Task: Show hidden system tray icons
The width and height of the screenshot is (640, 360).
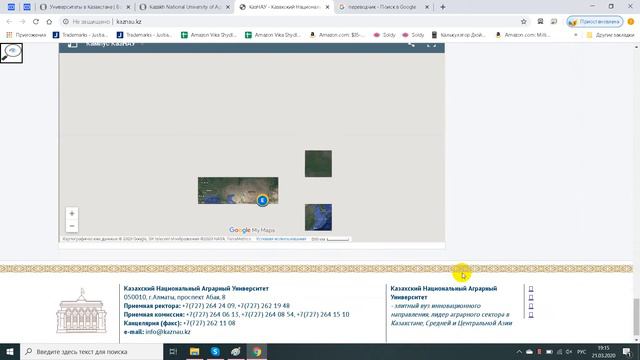Action: click(519, 352)
